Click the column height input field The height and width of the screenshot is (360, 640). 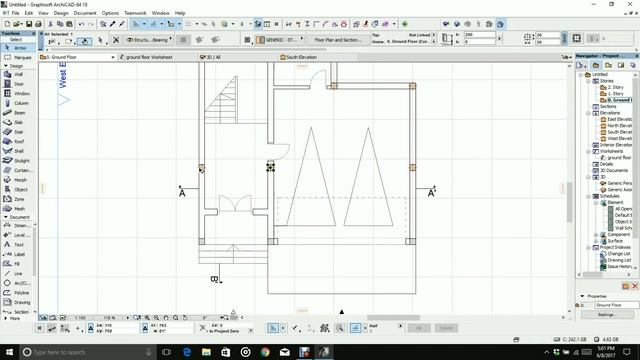[x=480, y=35]
